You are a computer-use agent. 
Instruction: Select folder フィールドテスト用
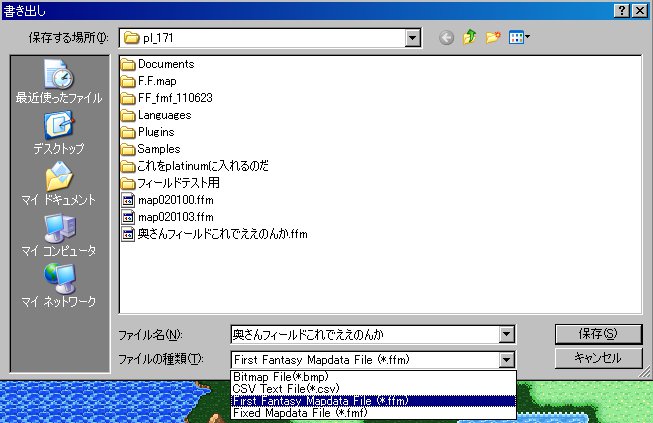point(170,183)
